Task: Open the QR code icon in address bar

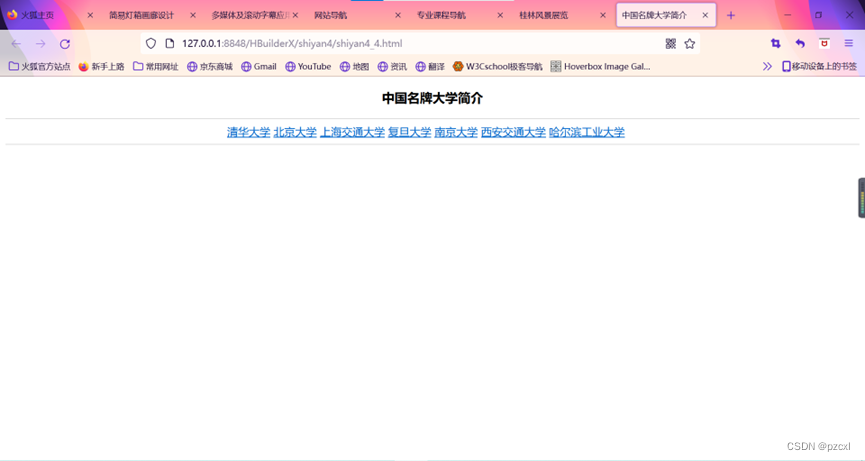Action: click(x=671, y=44)
